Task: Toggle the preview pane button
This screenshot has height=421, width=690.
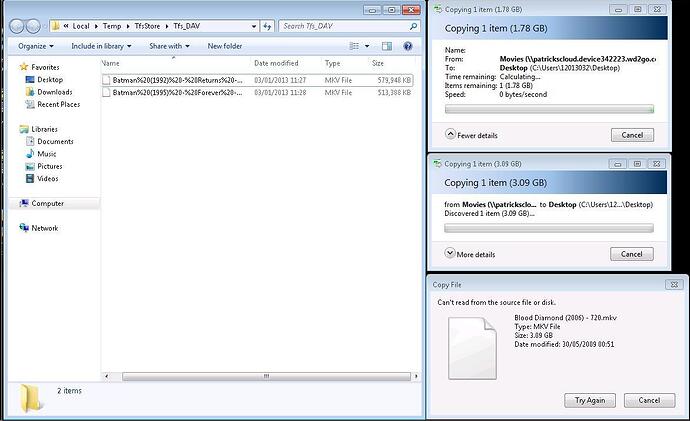Action: point(387,46)
